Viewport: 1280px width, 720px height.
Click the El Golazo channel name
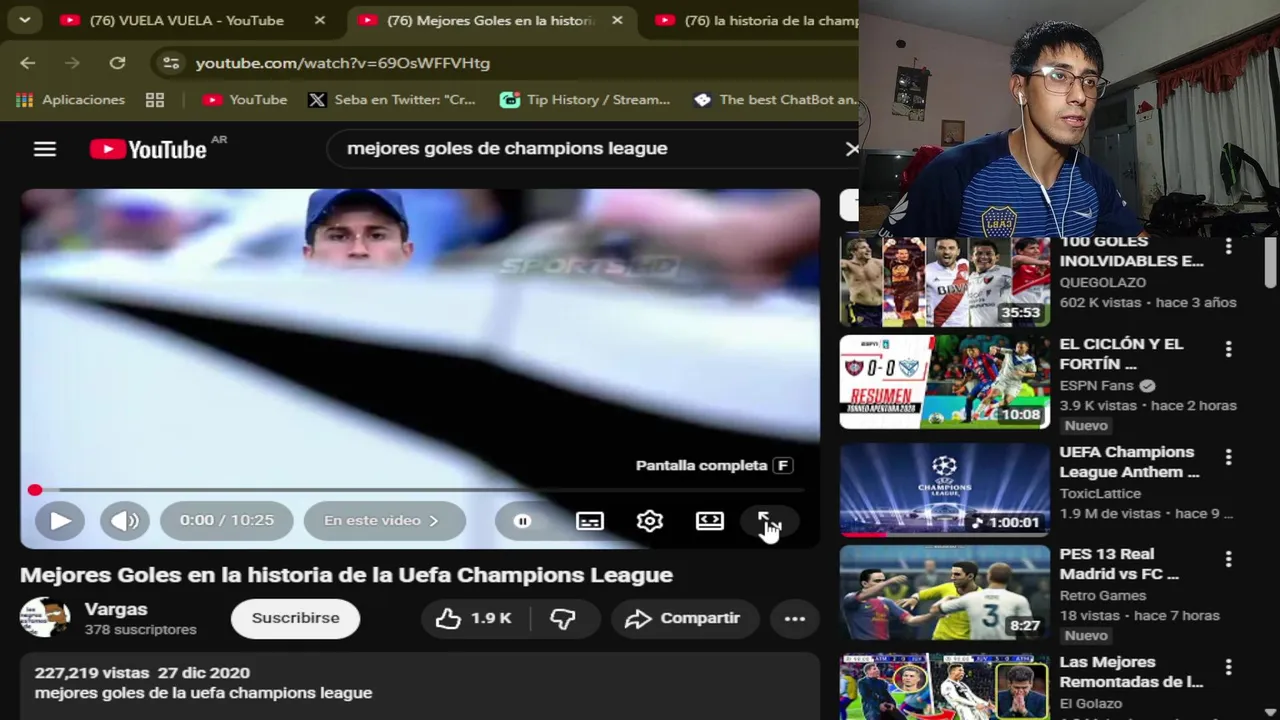point(1091,703)
